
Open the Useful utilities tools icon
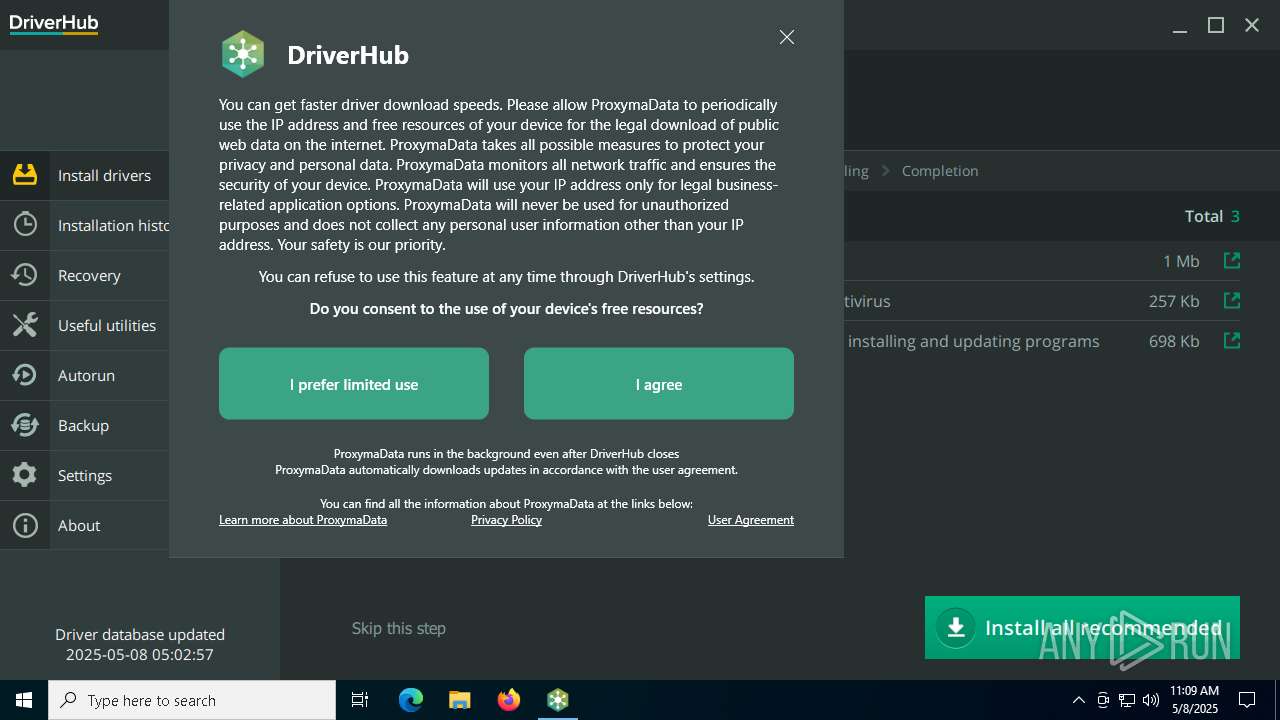[25, 325]
